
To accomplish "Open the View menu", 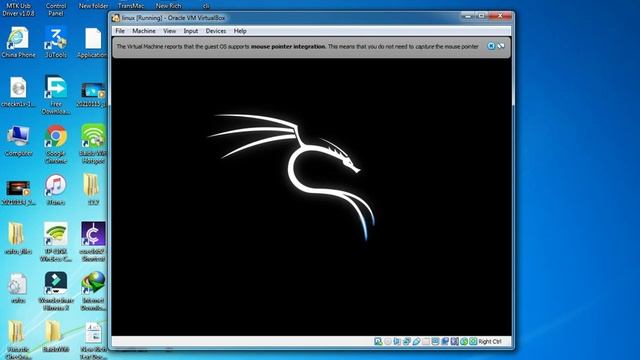I will pos(169,31).
